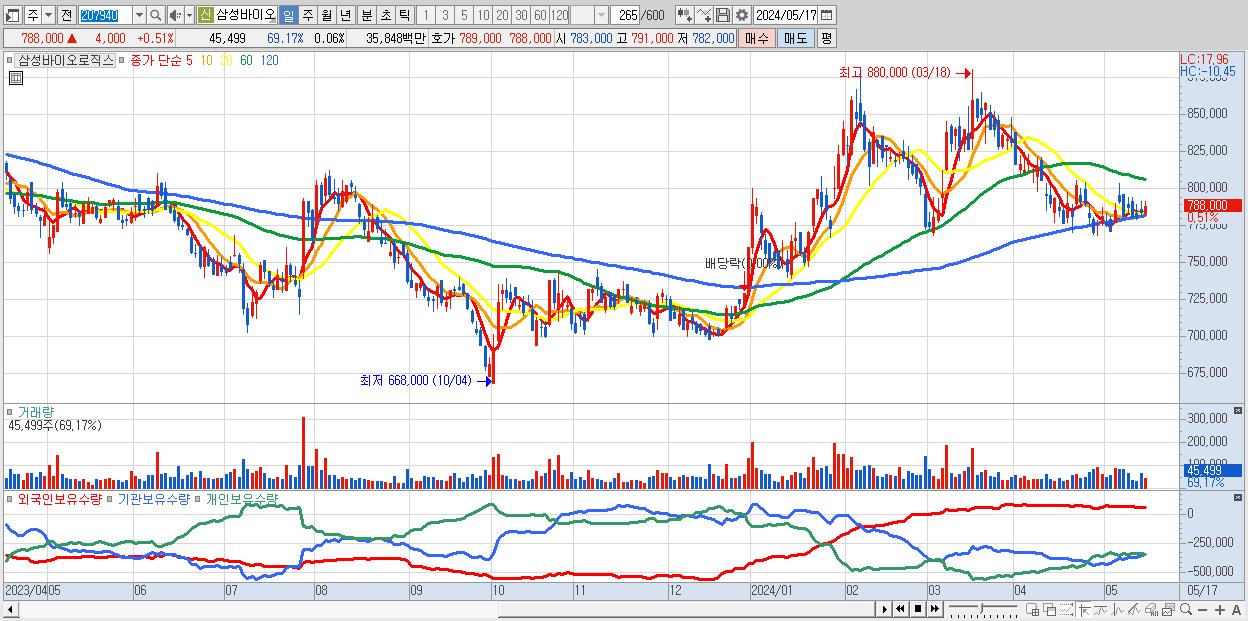Click the text A annotation icon
This screenshot has width=1248, height=621.
click(x=1236, y=610)
